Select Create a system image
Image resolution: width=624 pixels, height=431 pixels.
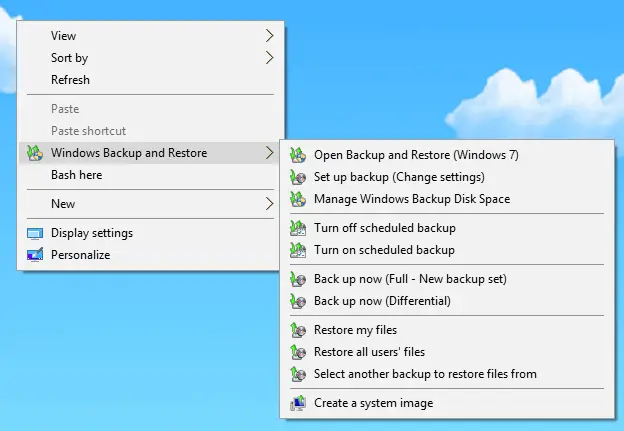(x=447, y=403)
